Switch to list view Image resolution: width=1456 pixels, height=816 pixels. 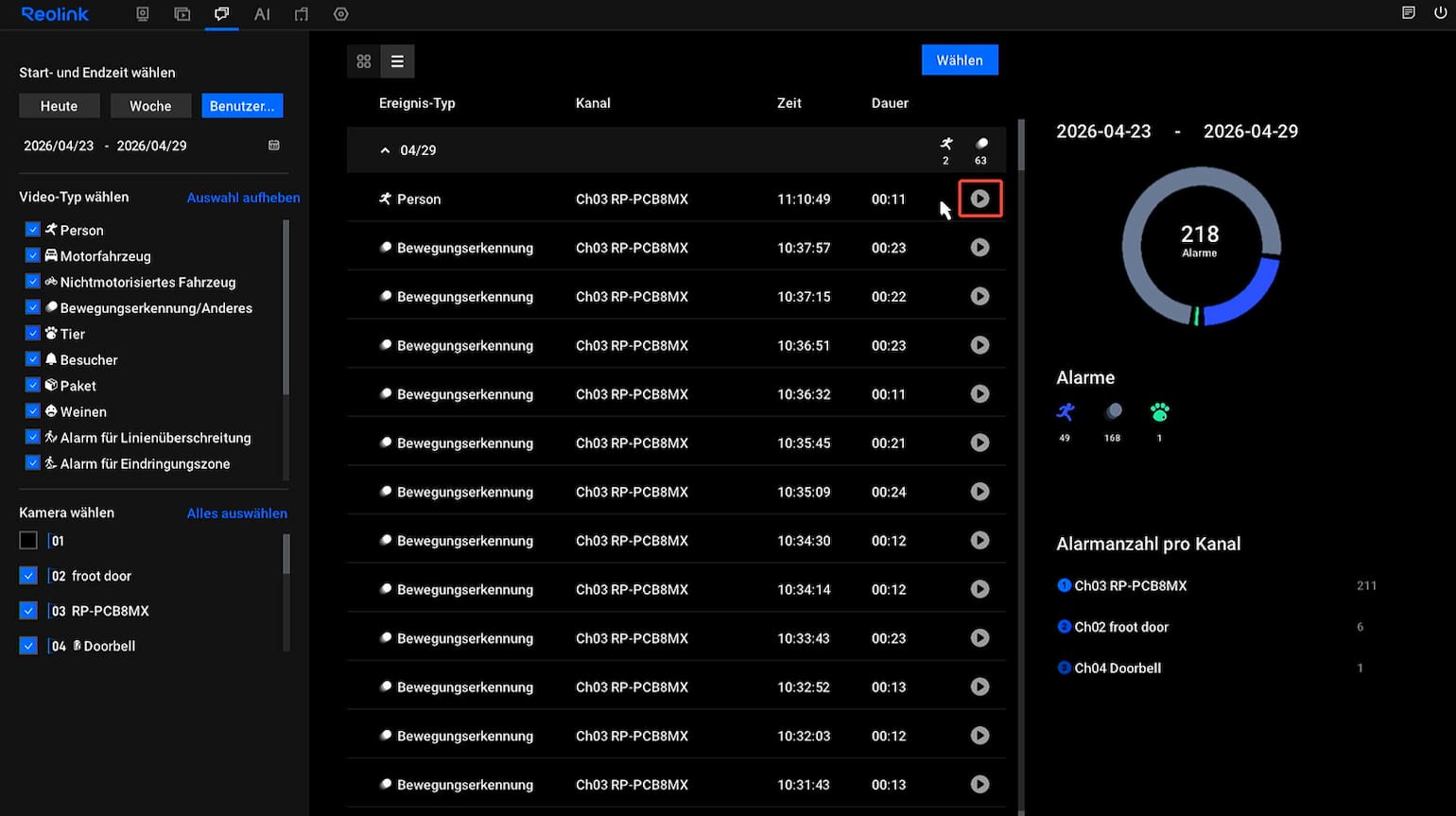[x=397, y=61]
